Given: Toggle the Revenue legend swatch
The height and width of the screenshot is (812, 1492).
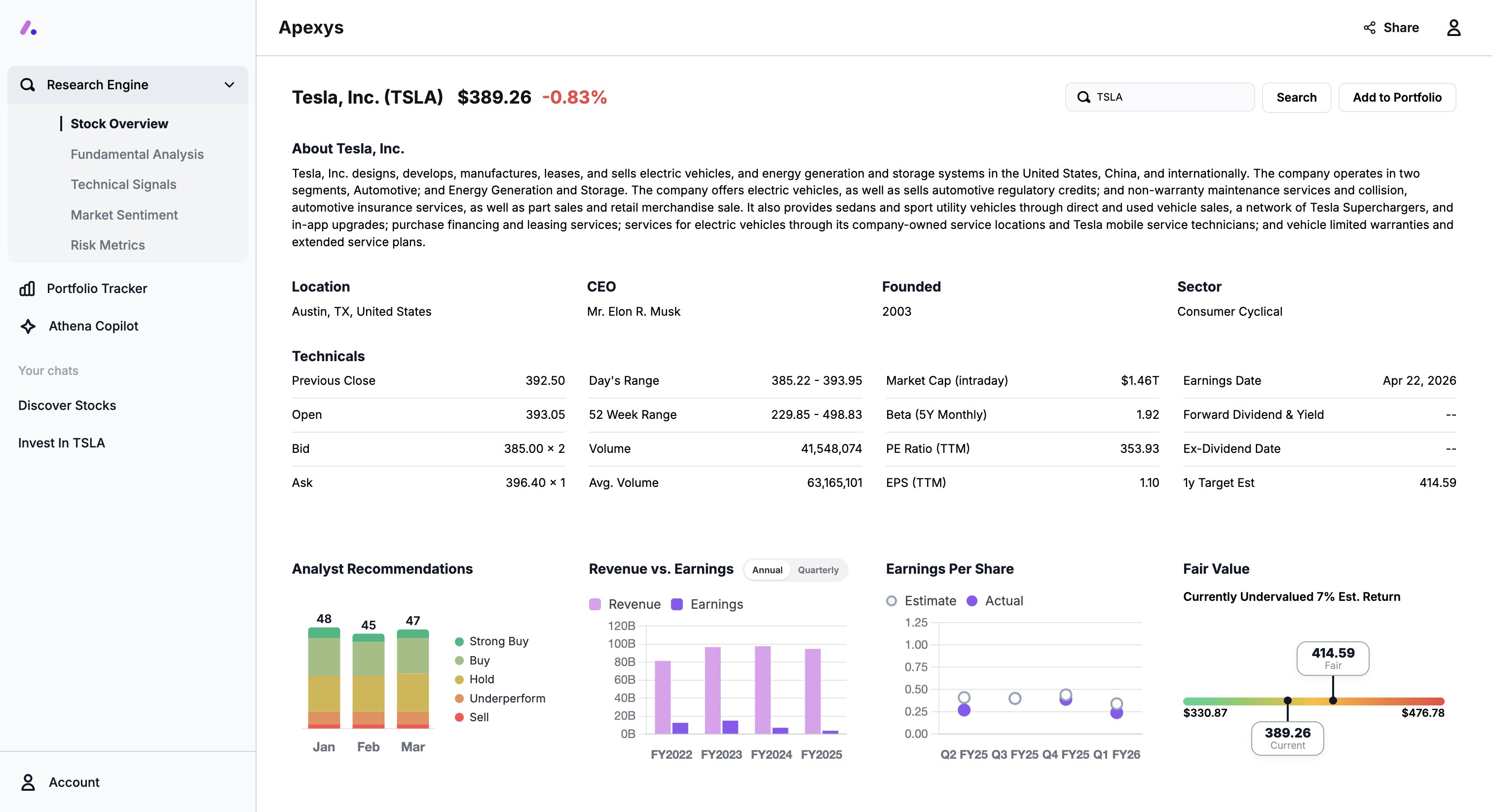Looking at the screenshot, I should [x=596, y=604].
